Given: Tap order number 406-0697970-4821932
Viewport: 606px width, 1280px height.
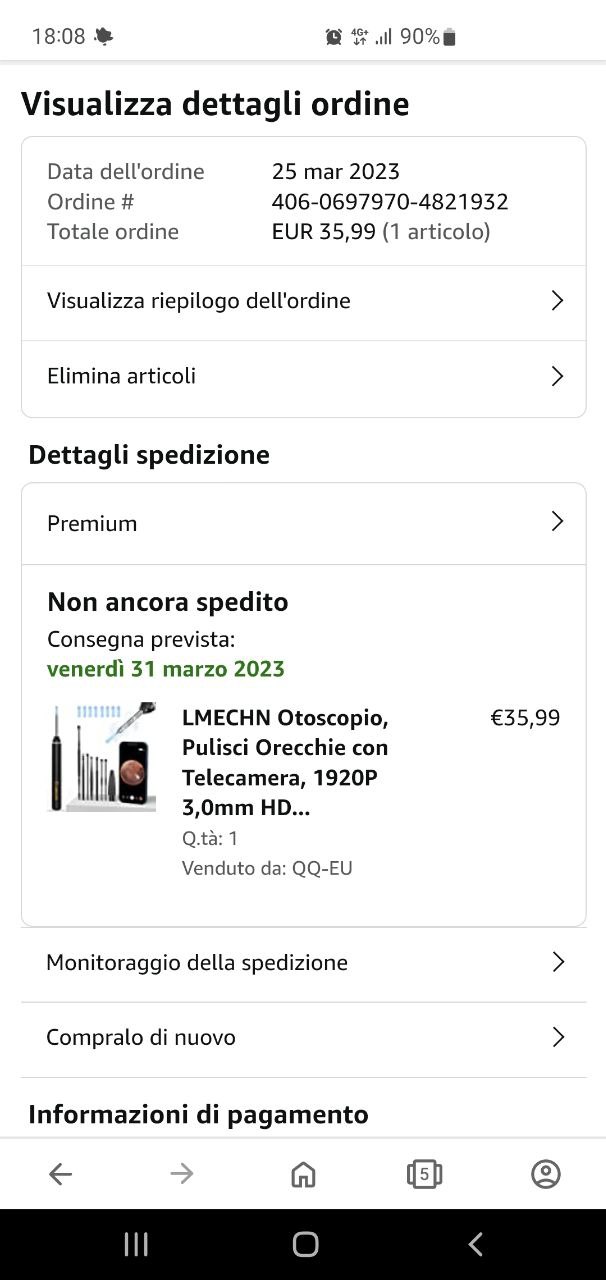Looking at the screenshot, I should [390, 202].
